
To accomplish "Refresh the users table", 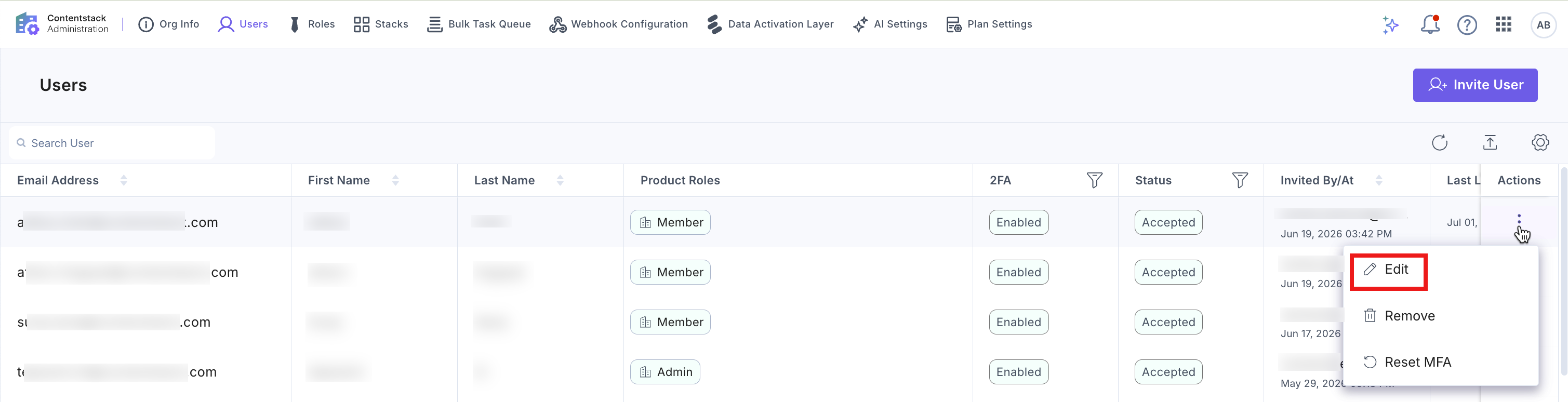I will coord(1440,143).
